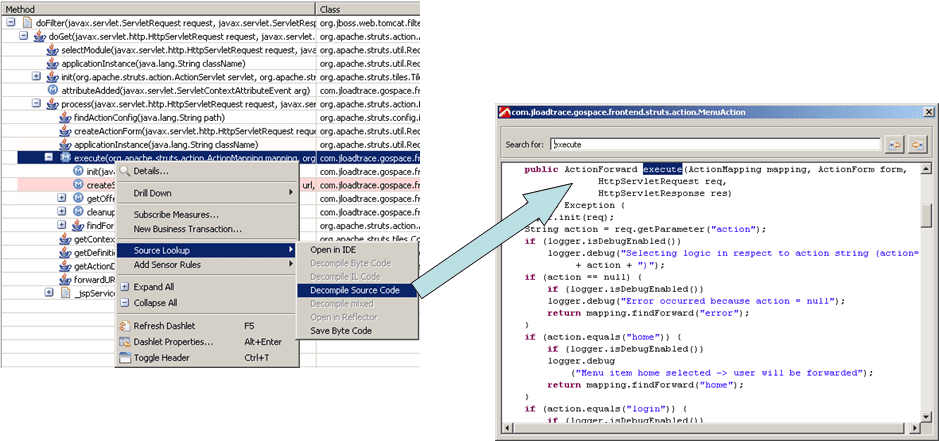The image size is (939, 441).
Task: Click the Refresh Dashlet icon in context menu
Action: click(125, 326)
